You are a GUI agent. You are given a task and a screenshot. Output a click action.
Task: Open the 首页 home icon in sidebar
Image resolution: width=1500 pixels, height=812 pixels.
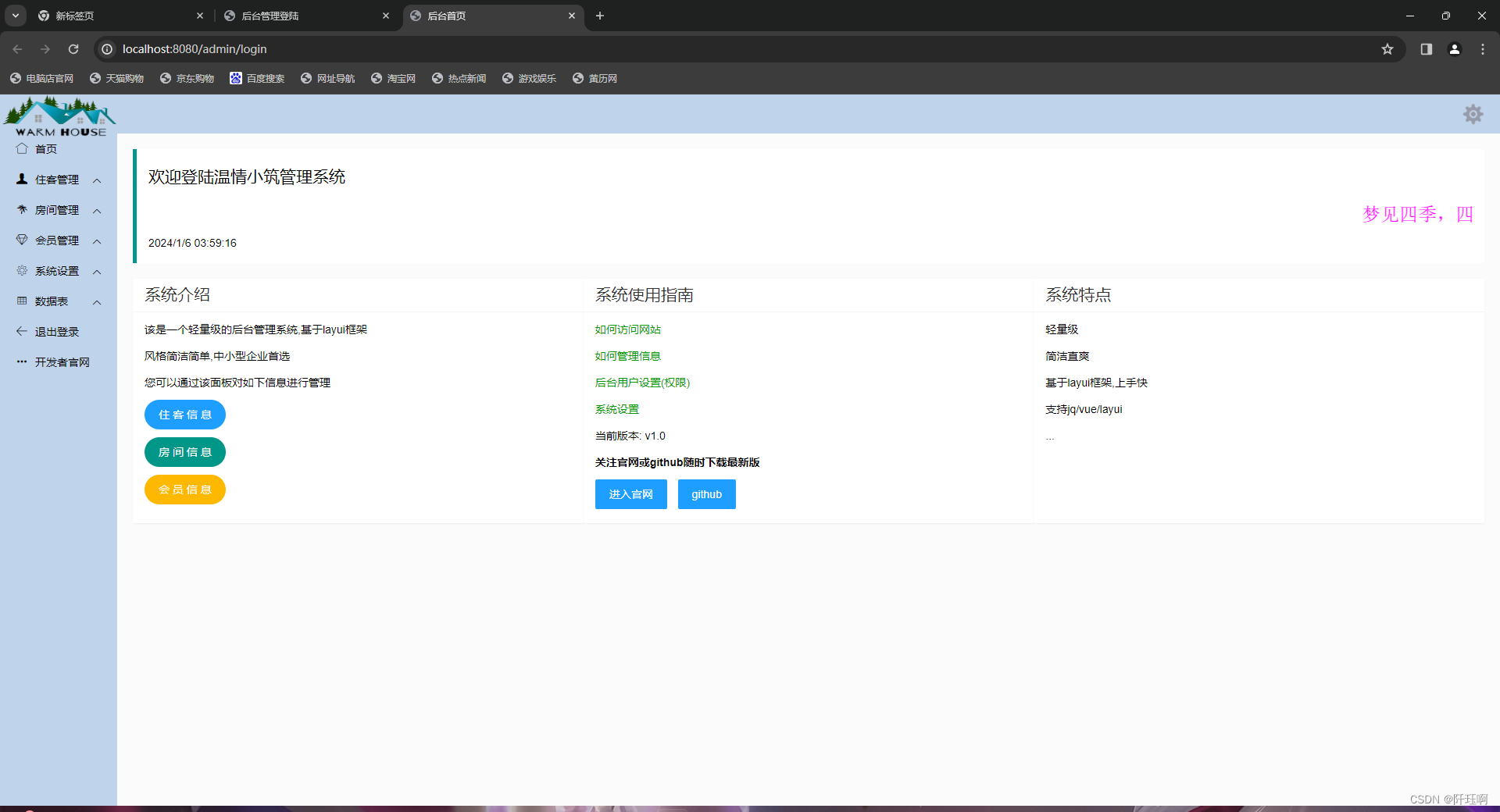coord(22,148)
